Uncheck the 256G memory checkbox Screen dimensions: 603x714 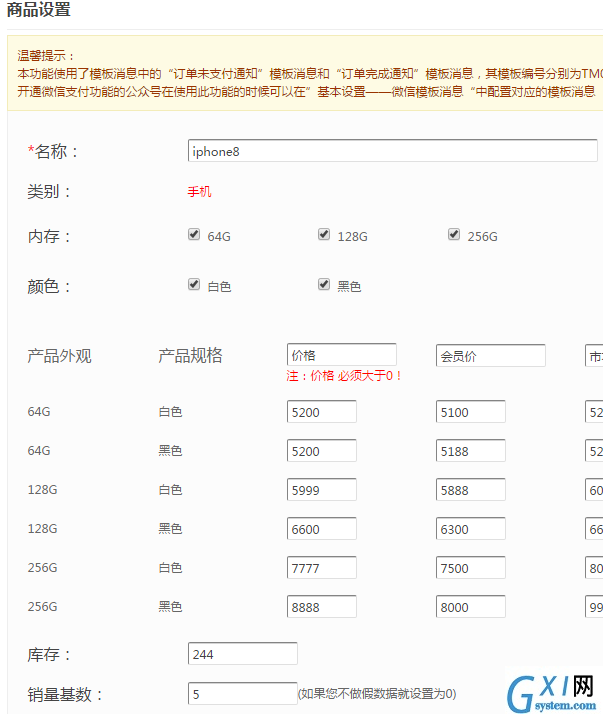(x=454, y=235)
